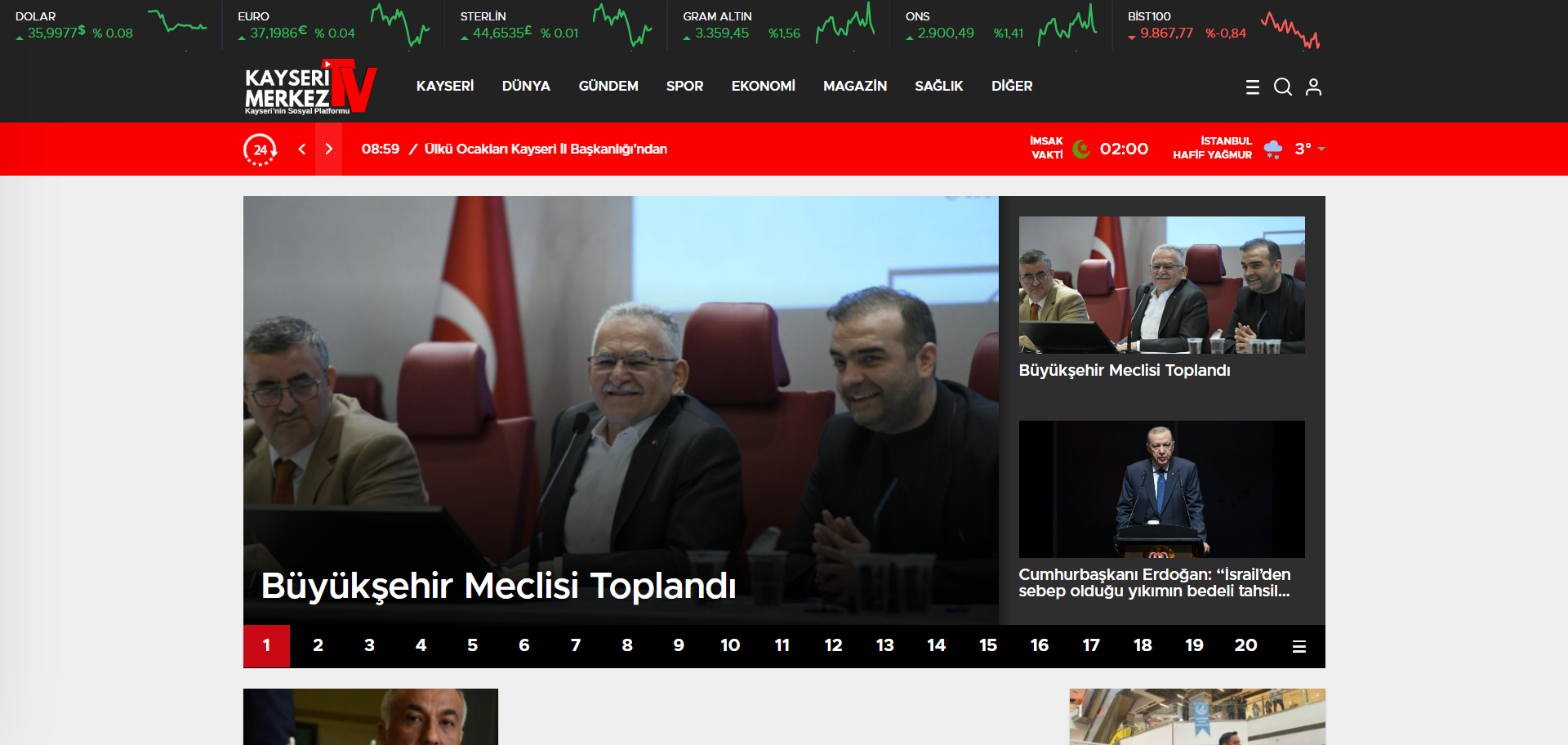Open the Ülkü Ocakları Kayseri headline ticker

[x=546, y=149]
